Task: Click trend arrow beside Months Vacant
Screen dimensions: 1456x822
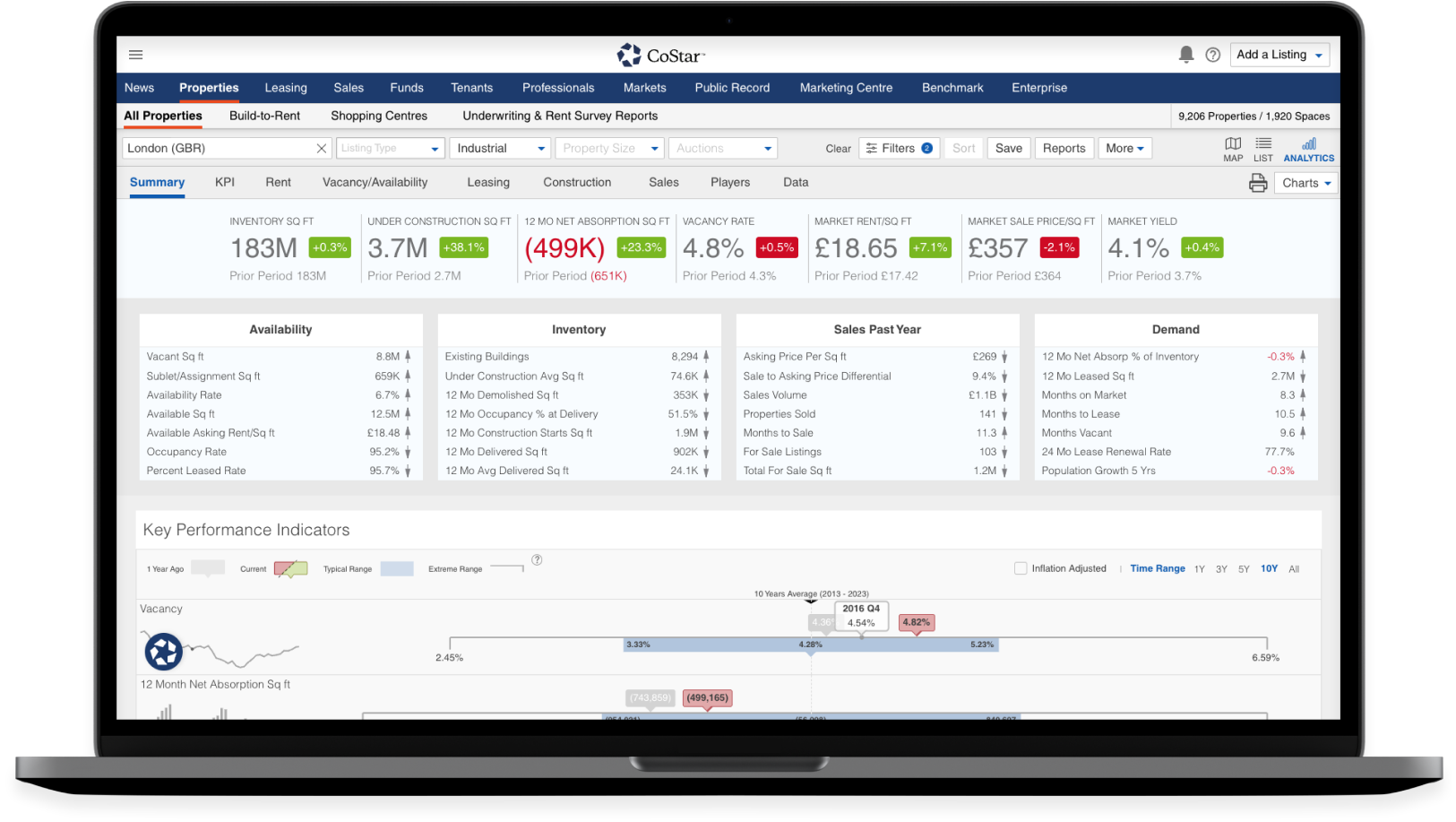Action: [x=1303, y=433]
